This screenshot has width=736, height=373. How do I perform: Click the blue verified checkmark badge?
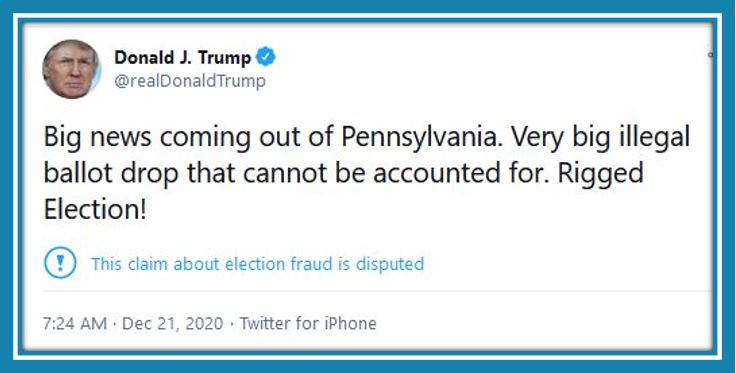(x=265, y=57)
